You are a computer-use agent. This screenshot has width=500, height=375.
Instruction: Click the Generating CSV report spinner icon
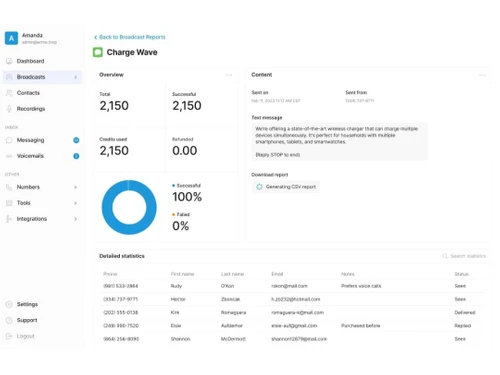click(259, 187)
